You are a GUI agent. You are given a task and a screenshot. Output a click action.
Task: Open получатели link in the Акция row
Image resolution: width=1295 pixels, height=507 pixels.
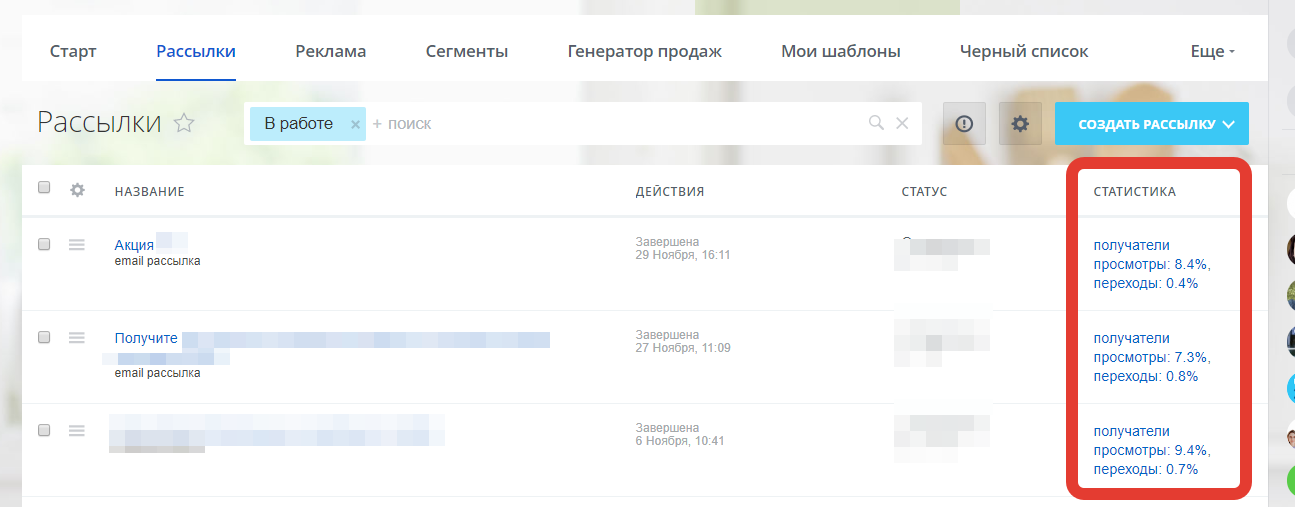click(1131, 245)
